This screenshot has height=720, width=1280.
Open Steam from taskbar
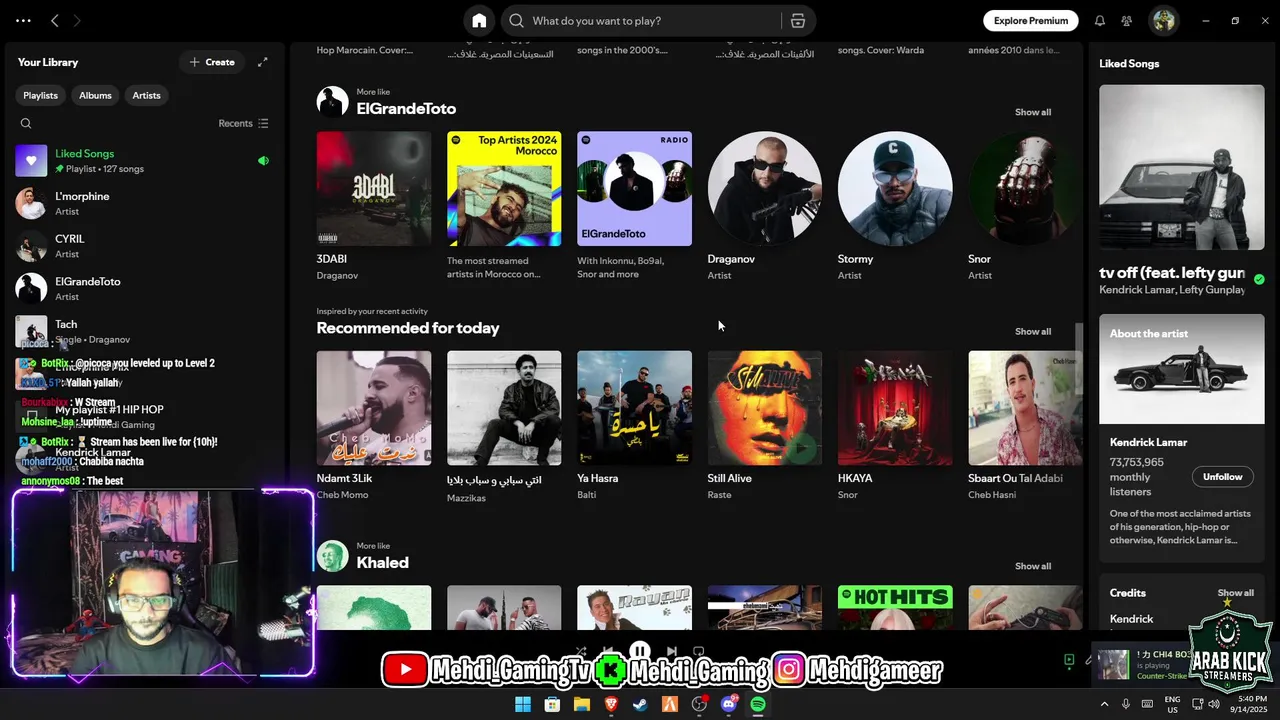point(640,705)
